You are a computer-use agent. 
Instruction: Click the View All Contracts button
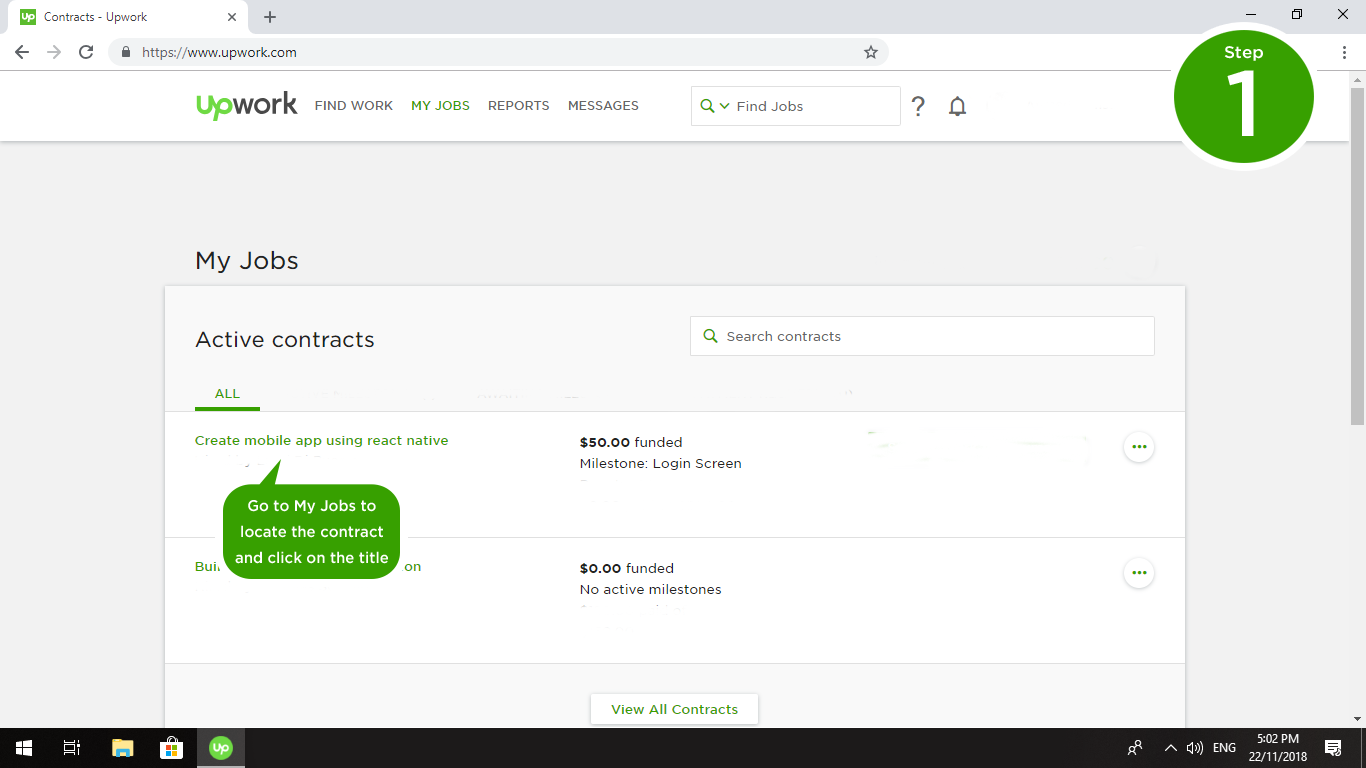click(673, 708)
